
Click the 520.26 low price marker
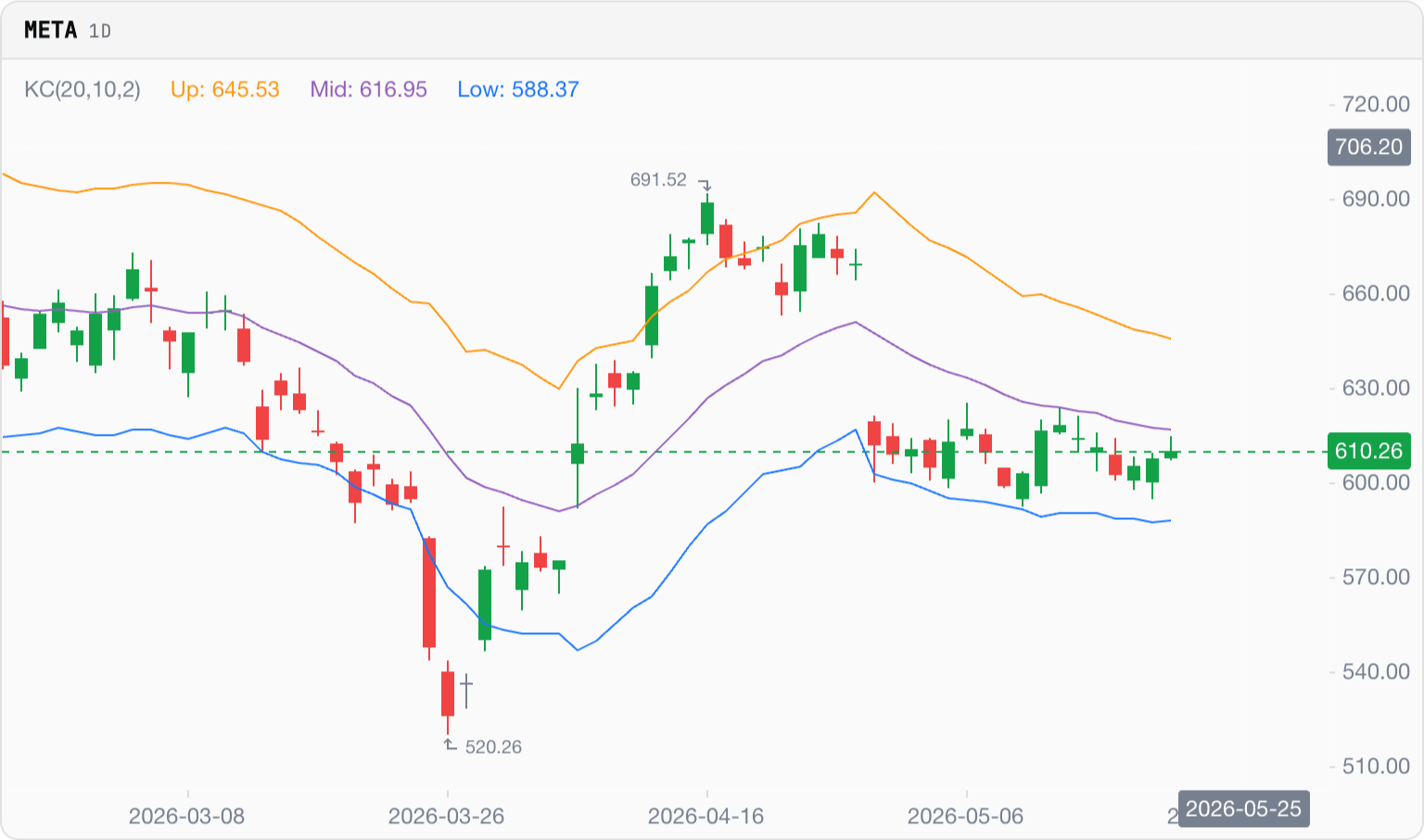pos(493,746)
